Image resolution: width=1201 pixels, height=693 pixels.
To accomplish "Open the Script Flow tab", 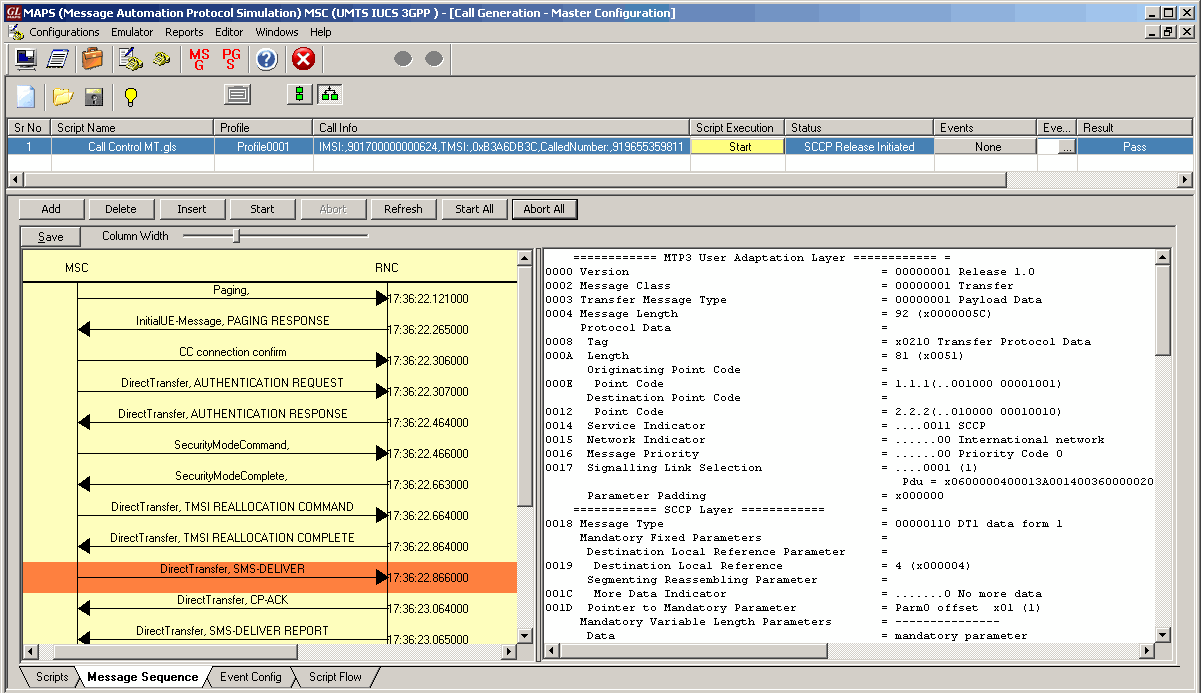I will tap(335, 677).
